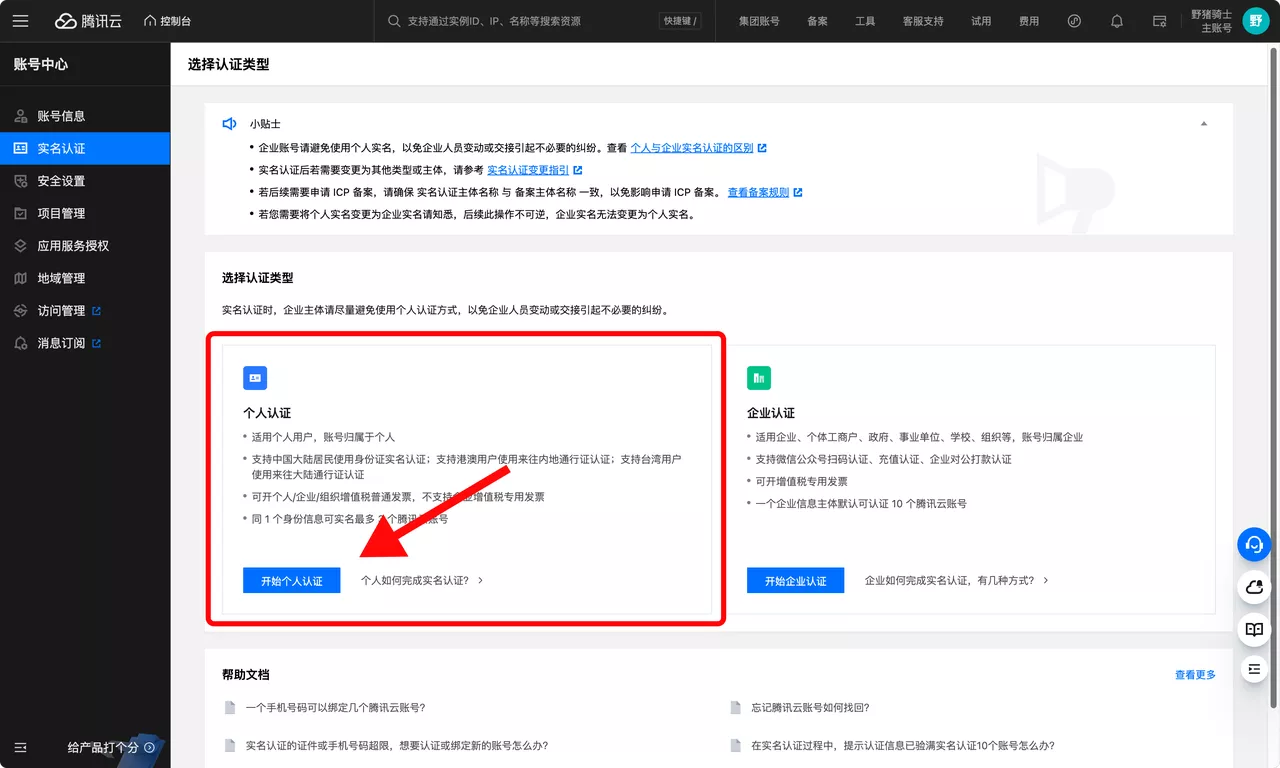The image size is (1280, 768).
Task: Expand 企业如何完成实名认证 help chevron
Action: [1046, 580]
